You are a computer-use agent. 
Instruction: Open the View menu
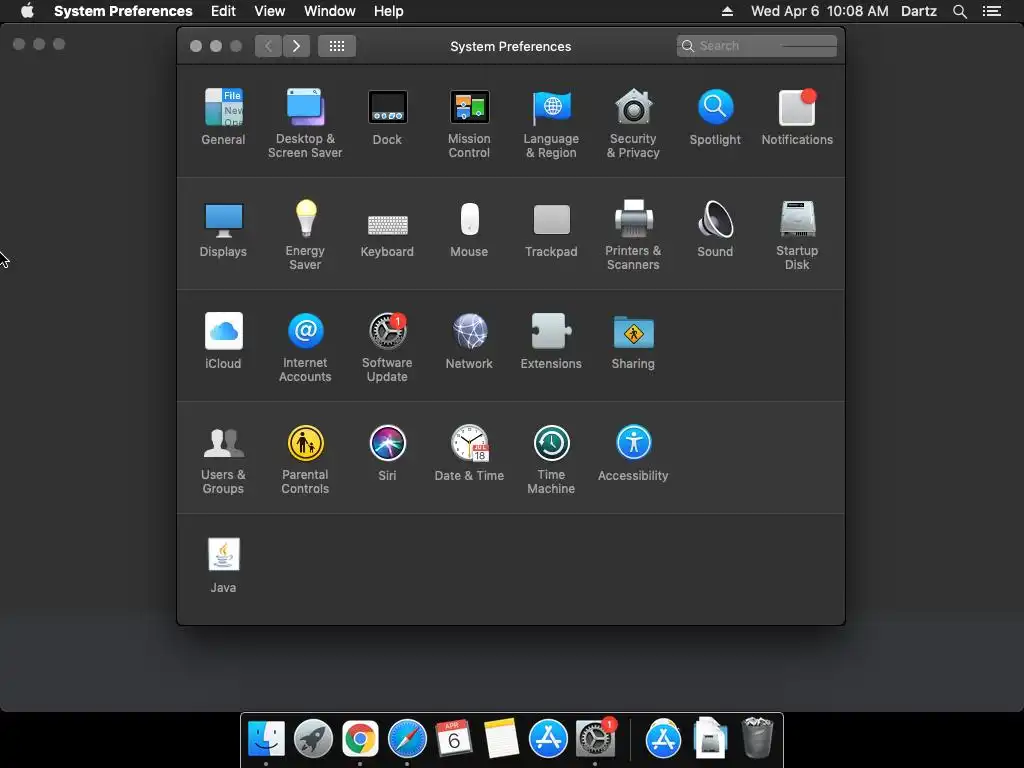pyautogui.click(x=270, y=11)
